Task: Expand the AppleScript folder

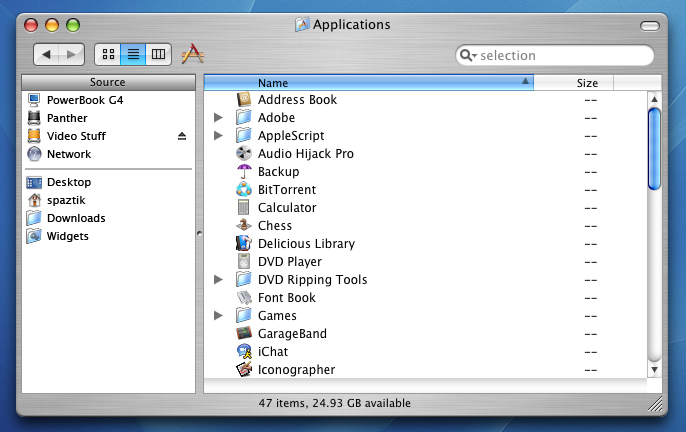Action: (218, 136)
